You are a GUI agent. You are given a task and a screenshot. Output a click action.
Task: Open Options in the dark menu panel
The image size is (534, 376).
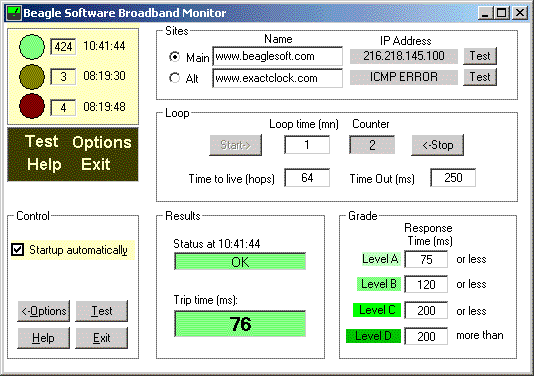(x=102, y=142)
